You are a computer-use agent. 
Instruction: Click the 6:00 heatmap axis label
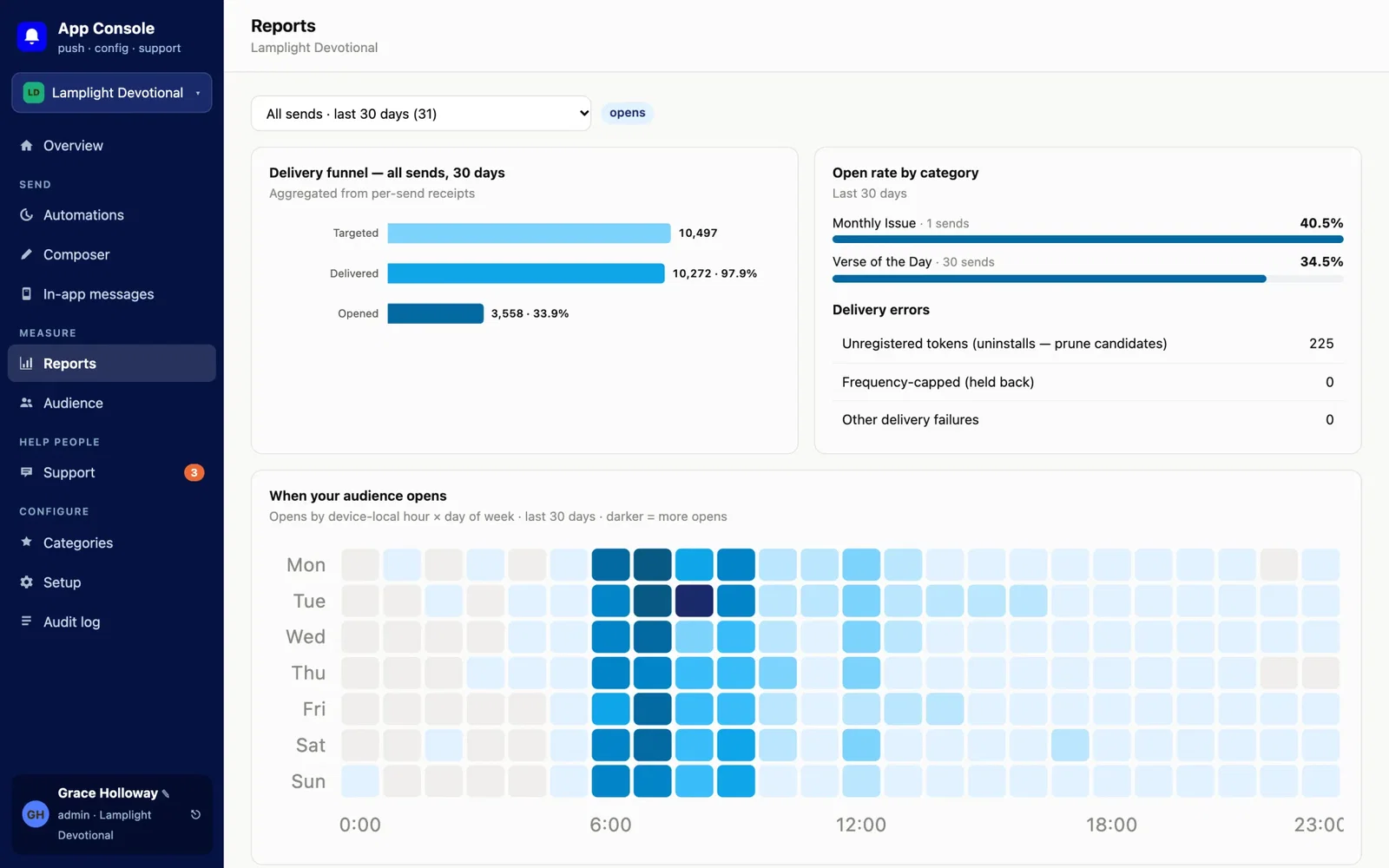point(610,825)
